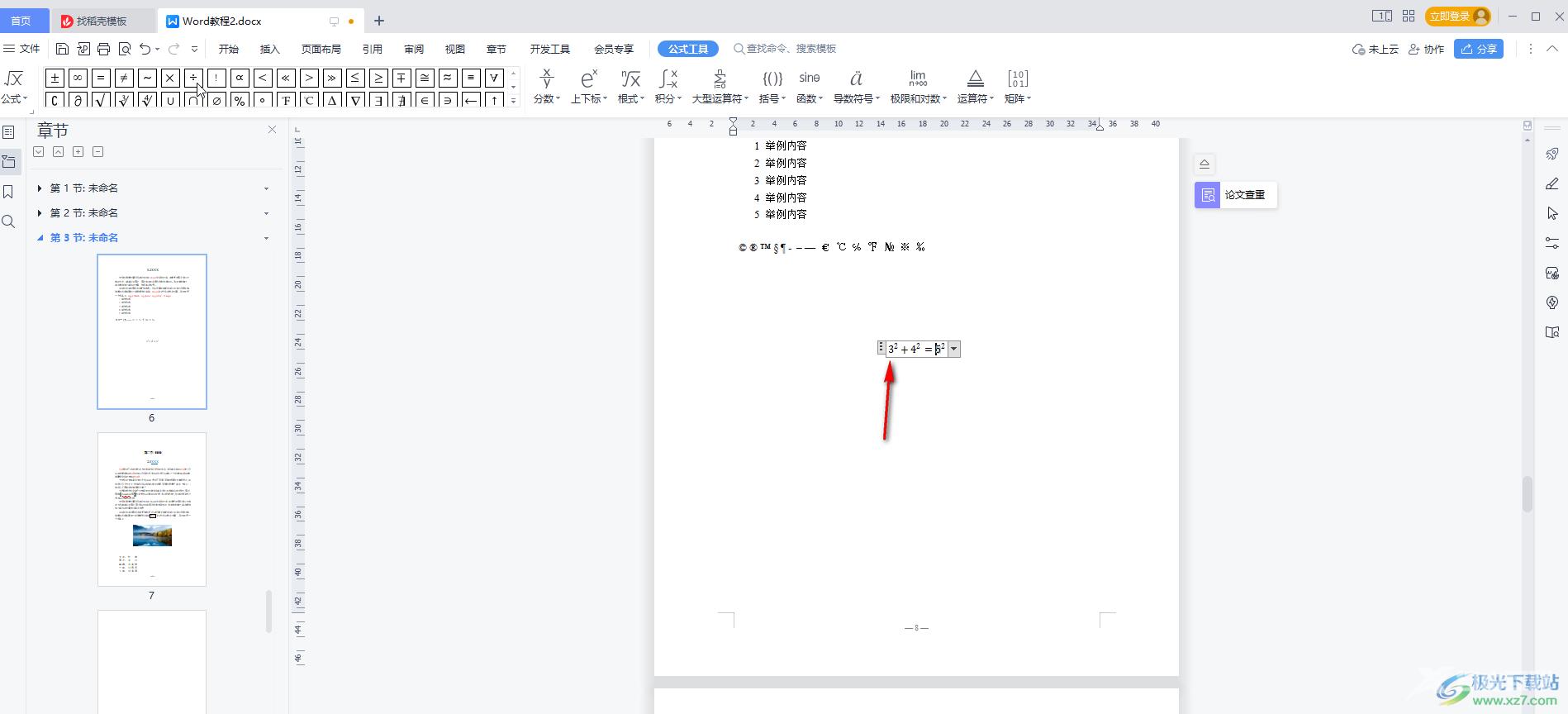Open the 引用 ribbon tab
The height and width of the screenshot is (714, 1568).
point(373,49)
